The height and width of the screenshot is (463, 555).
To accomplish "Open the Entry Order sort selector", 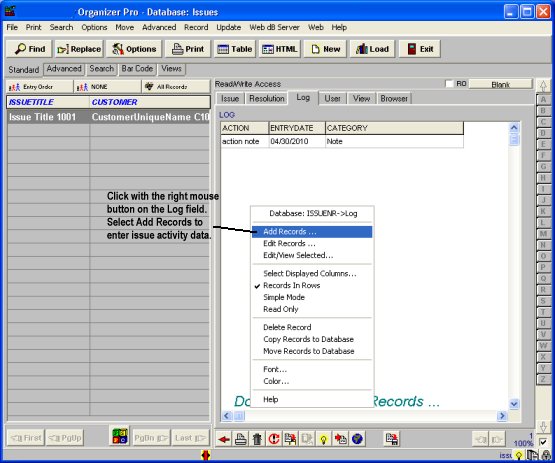I will (40, 87).
